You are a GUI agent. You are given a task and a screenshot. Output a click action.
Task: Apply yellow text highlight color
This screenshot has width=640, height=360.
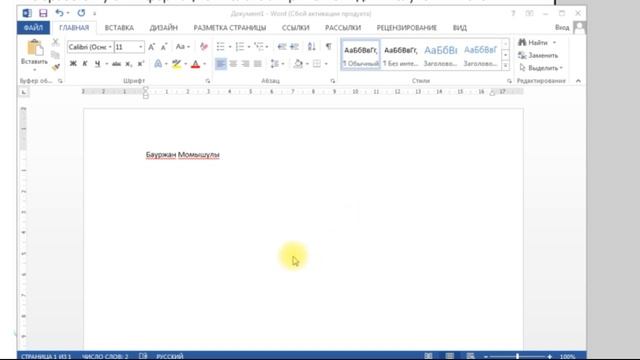pyautogui.click(x=176, y=64)
